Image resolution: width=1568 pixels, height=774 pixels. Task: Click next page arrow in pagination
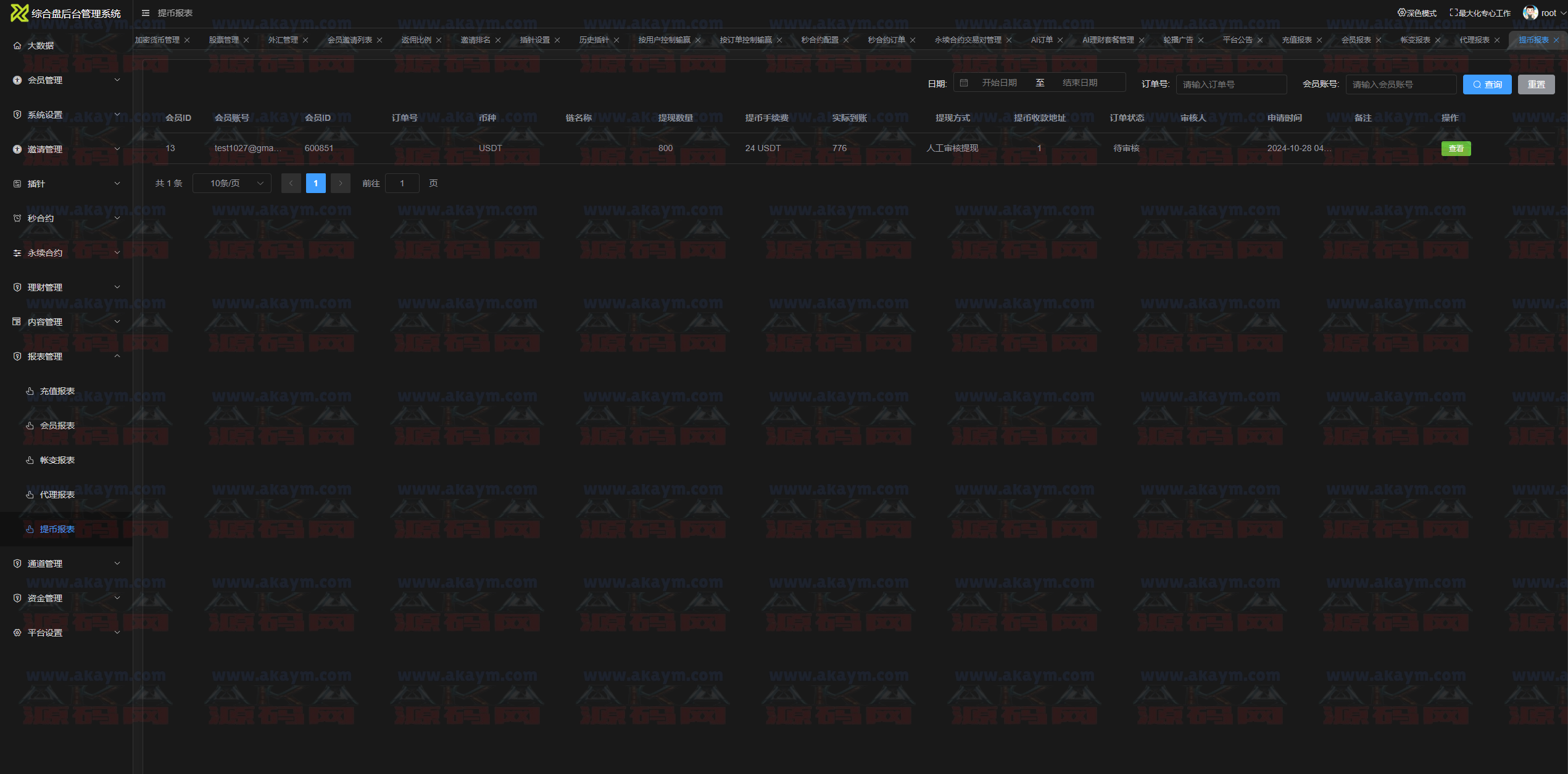[341, 183]
